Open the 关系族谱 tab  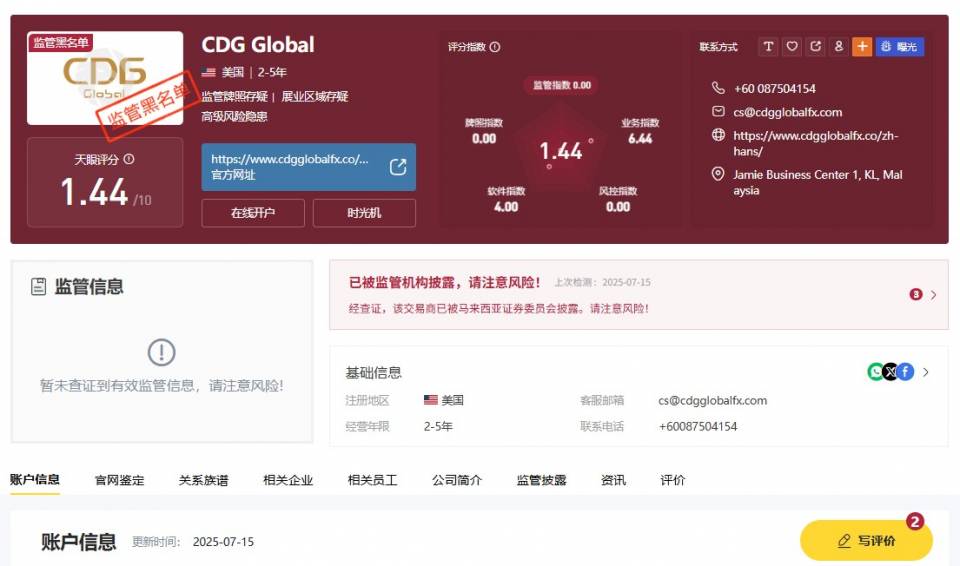(x=204, y=480)
